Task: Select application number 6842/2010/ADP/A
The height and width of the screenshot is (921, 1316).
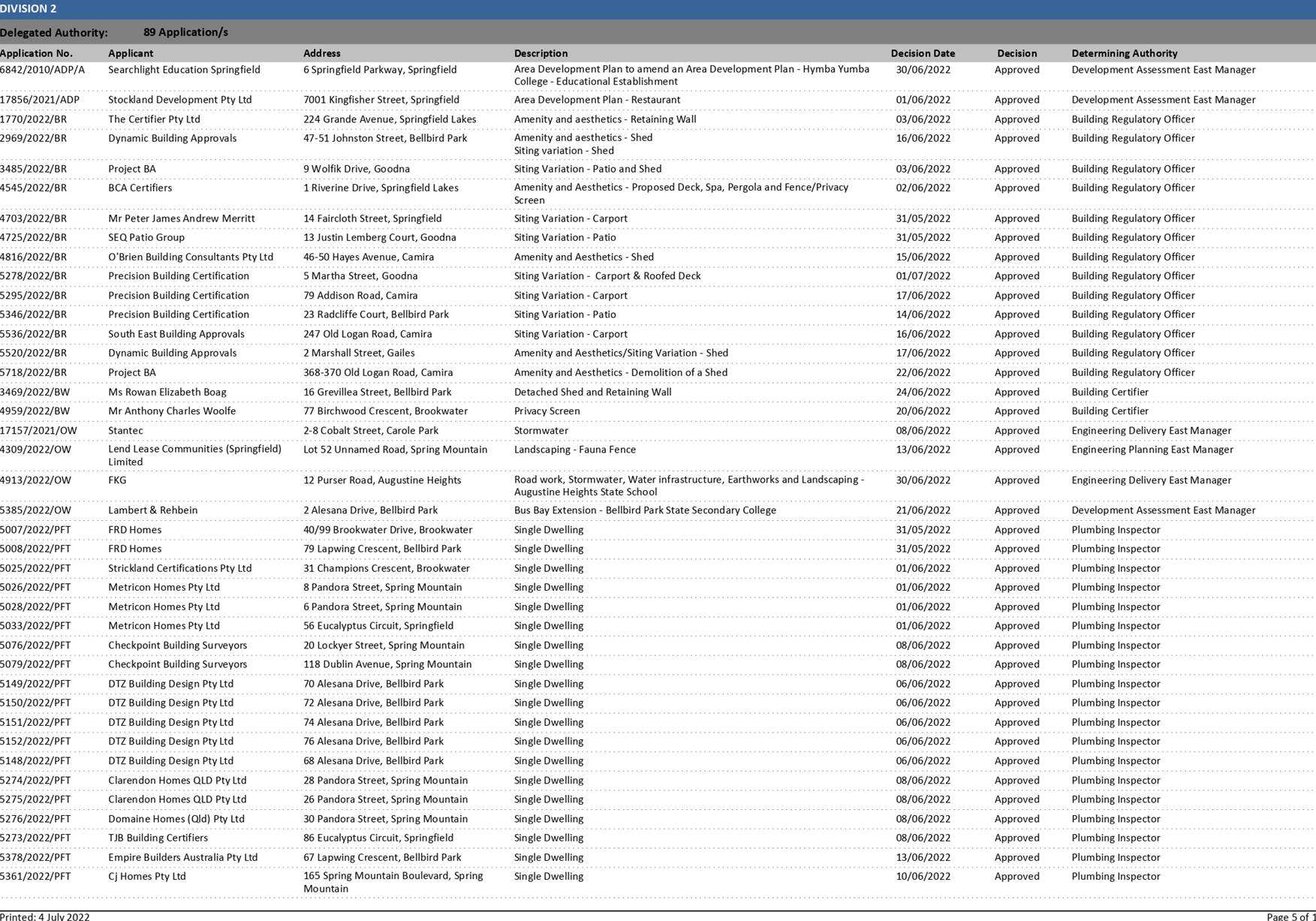Action: pyautogui.click(x=42, y=70)
